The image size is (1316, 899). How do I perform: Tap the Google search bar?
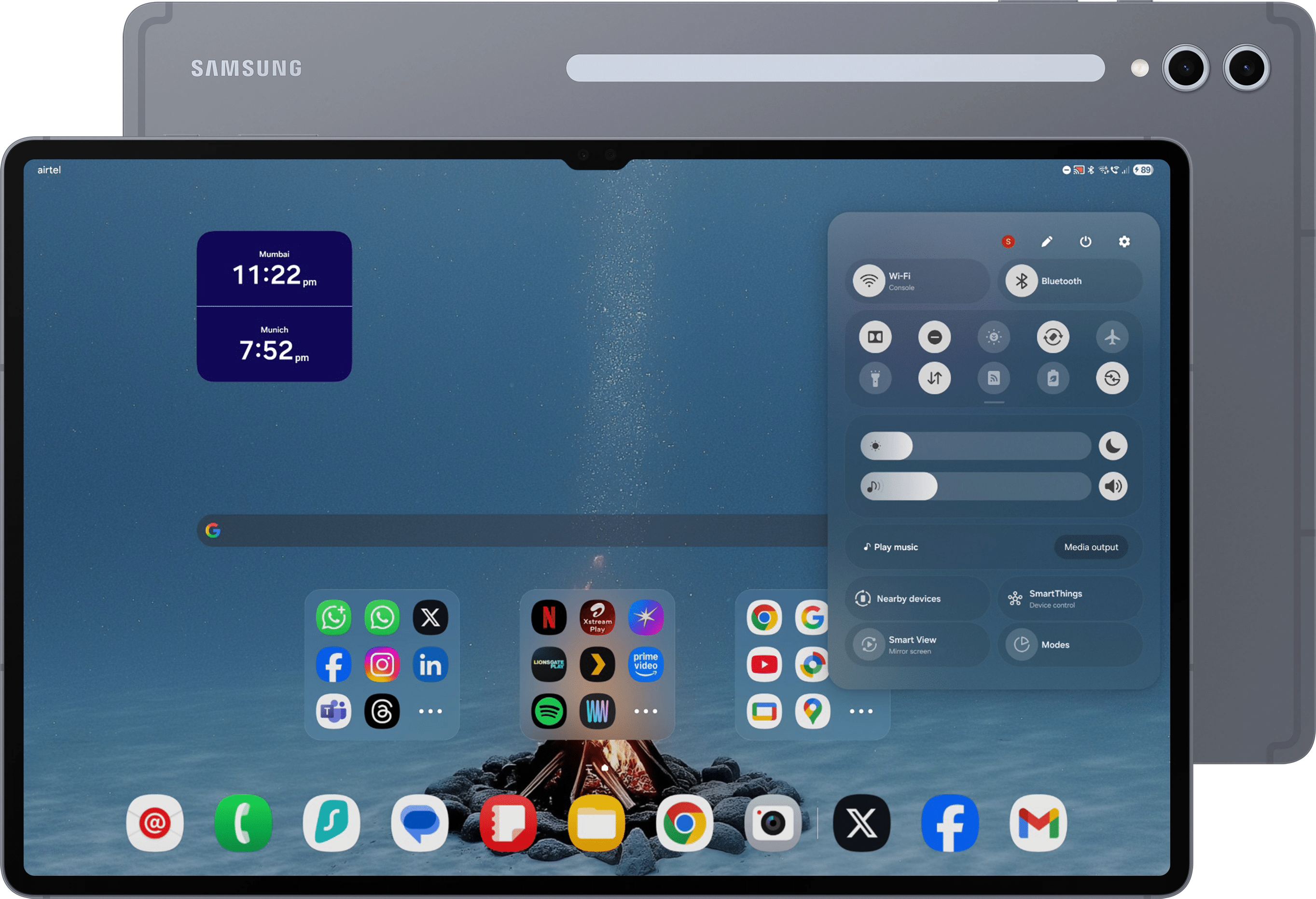[x=510, y=531]
